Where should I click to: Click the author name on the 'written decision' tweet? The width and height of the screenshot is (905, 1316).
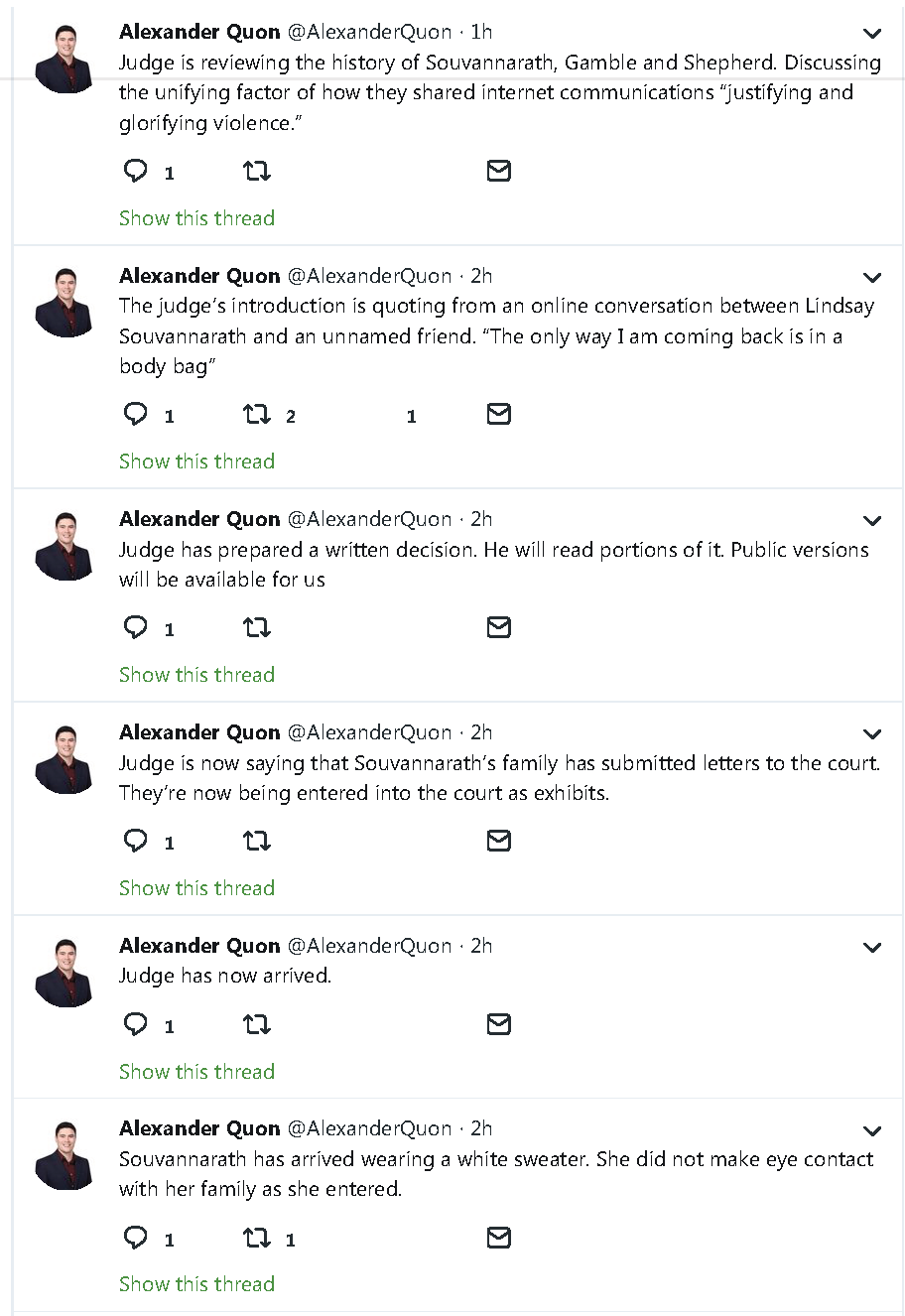coord(199,519)
